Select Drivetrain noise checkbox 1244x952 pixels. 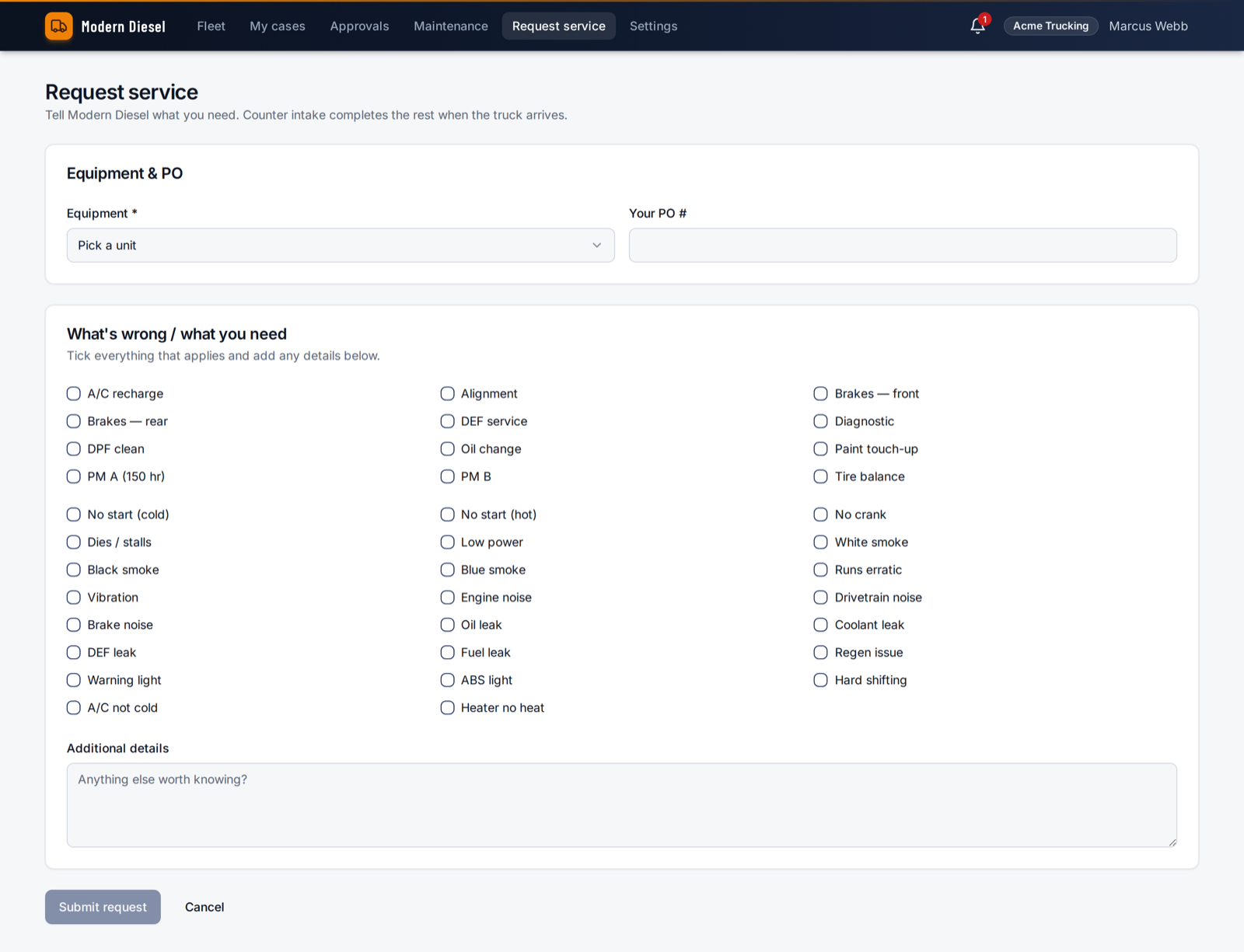820,597
